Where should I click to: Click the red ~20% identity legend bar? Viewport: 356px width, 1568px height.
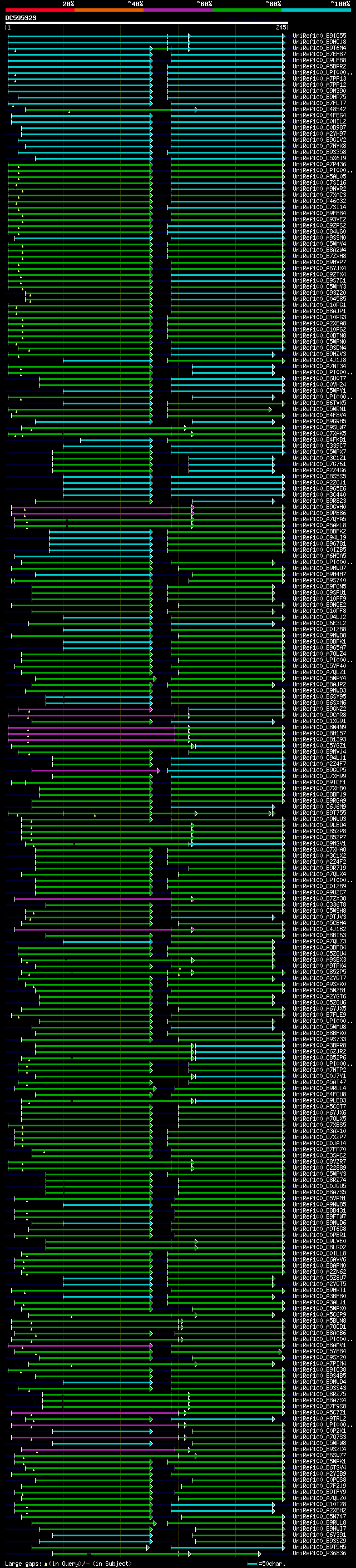point(39,10)
